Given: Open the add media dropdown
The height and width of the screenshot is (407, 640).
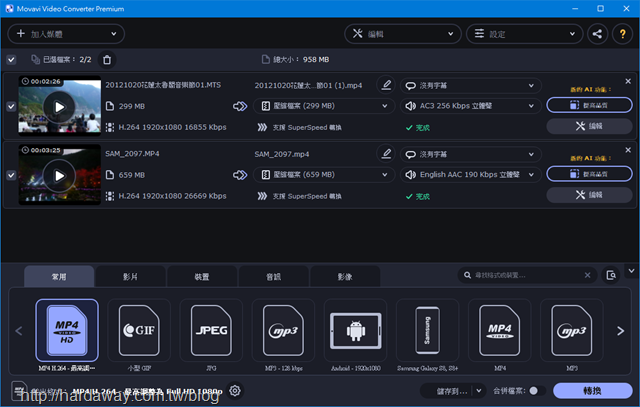Looking at the screenshot, I should click(66, 34).
